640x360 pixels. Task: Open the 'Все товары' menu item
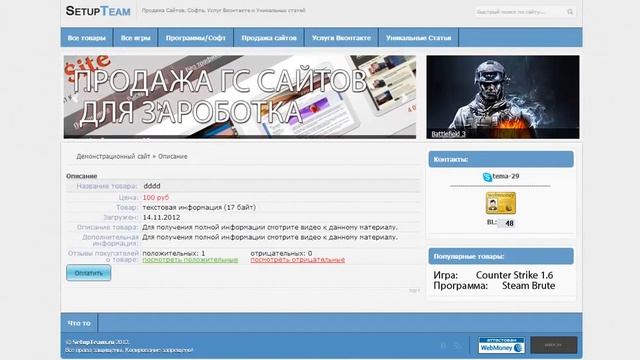coord(87,38)
